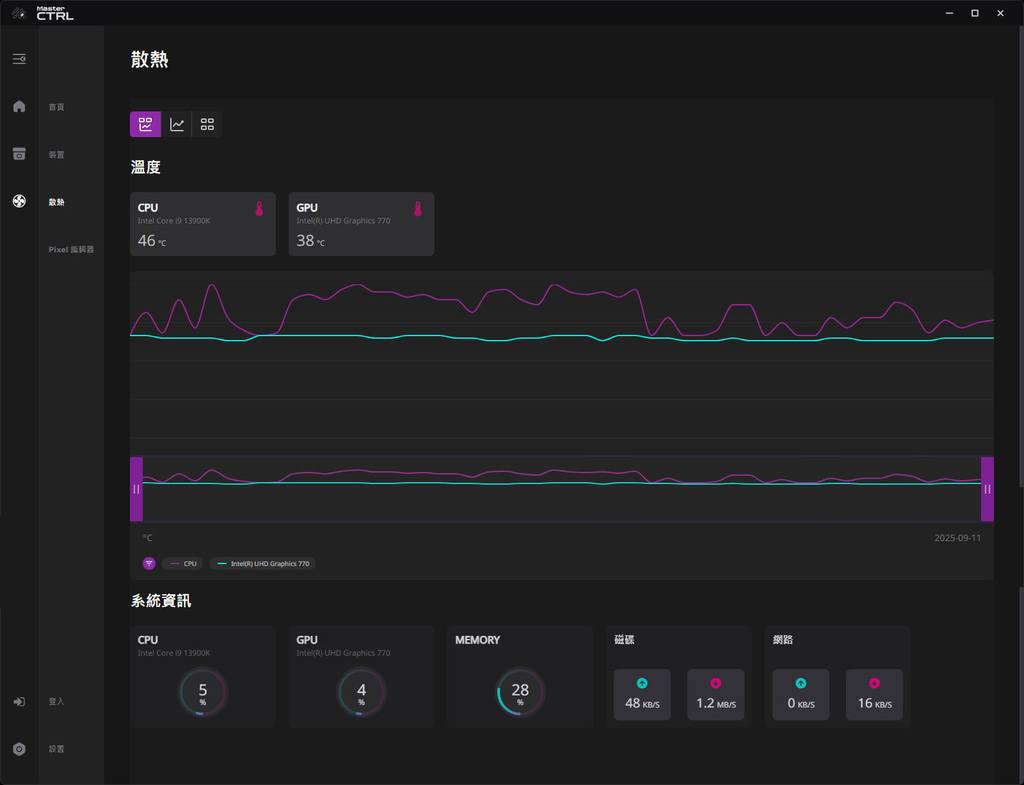Click the 磁碟 card title
Screen dimensions: 1024x785
pos(624,639)
